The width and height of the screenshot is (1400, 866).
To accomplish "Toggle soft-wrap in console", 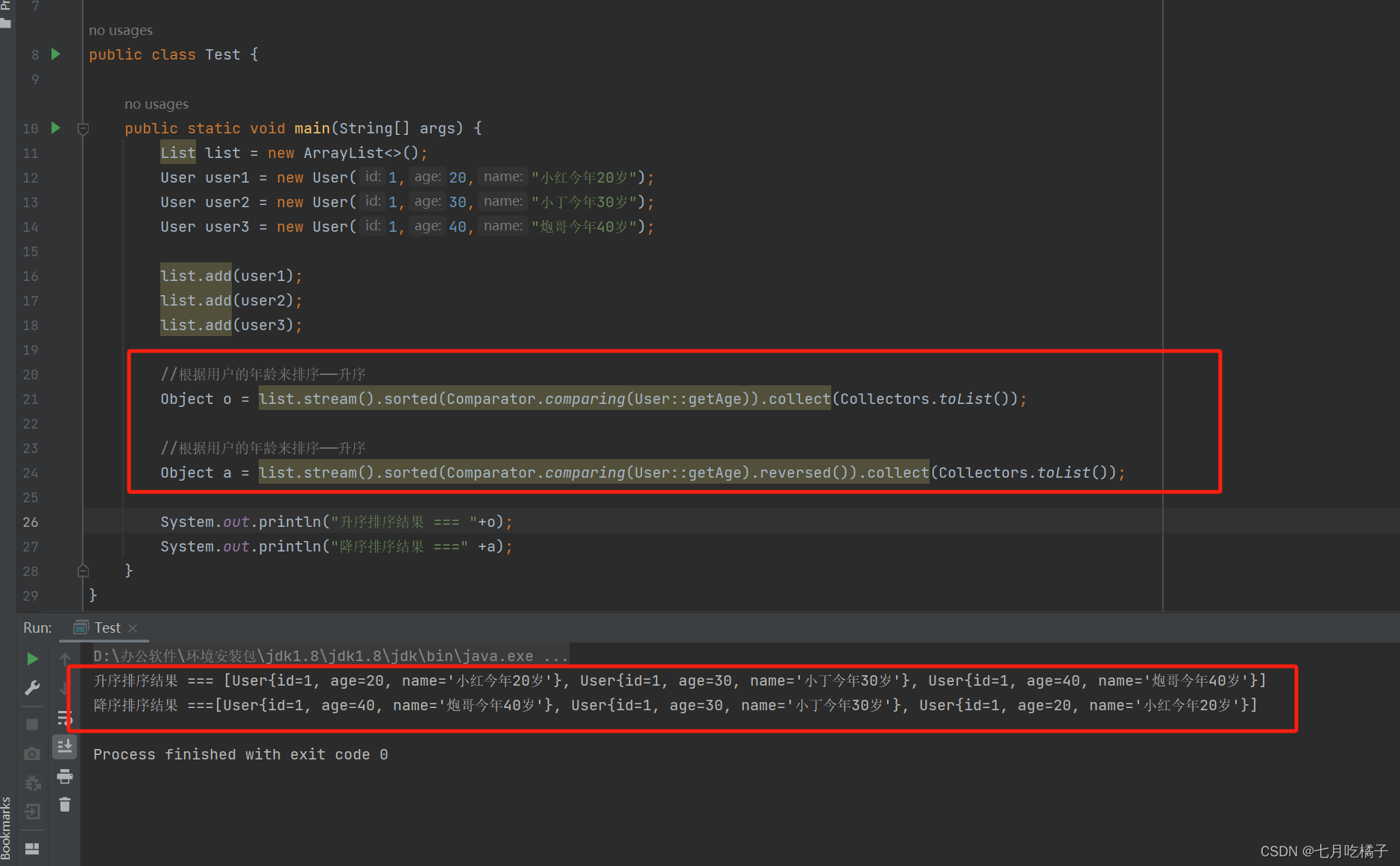I will click(x=65, y=718).
